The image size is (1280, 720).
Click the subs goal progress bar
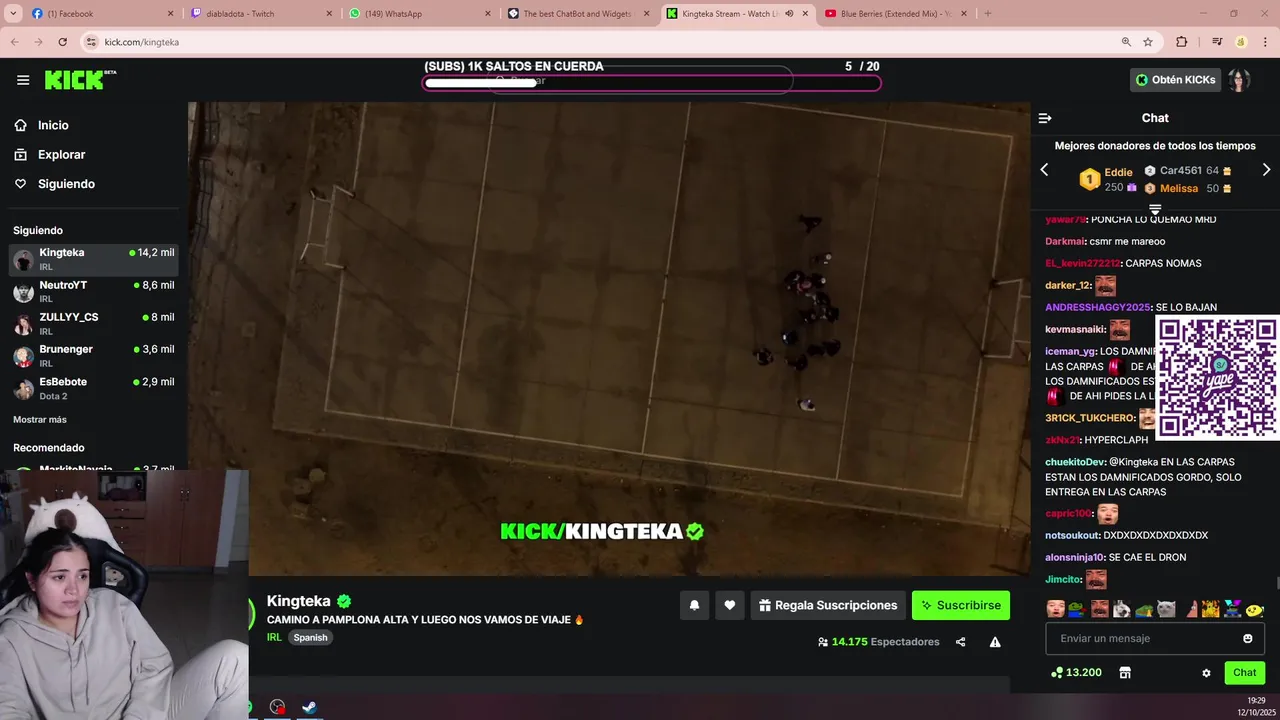652,82
